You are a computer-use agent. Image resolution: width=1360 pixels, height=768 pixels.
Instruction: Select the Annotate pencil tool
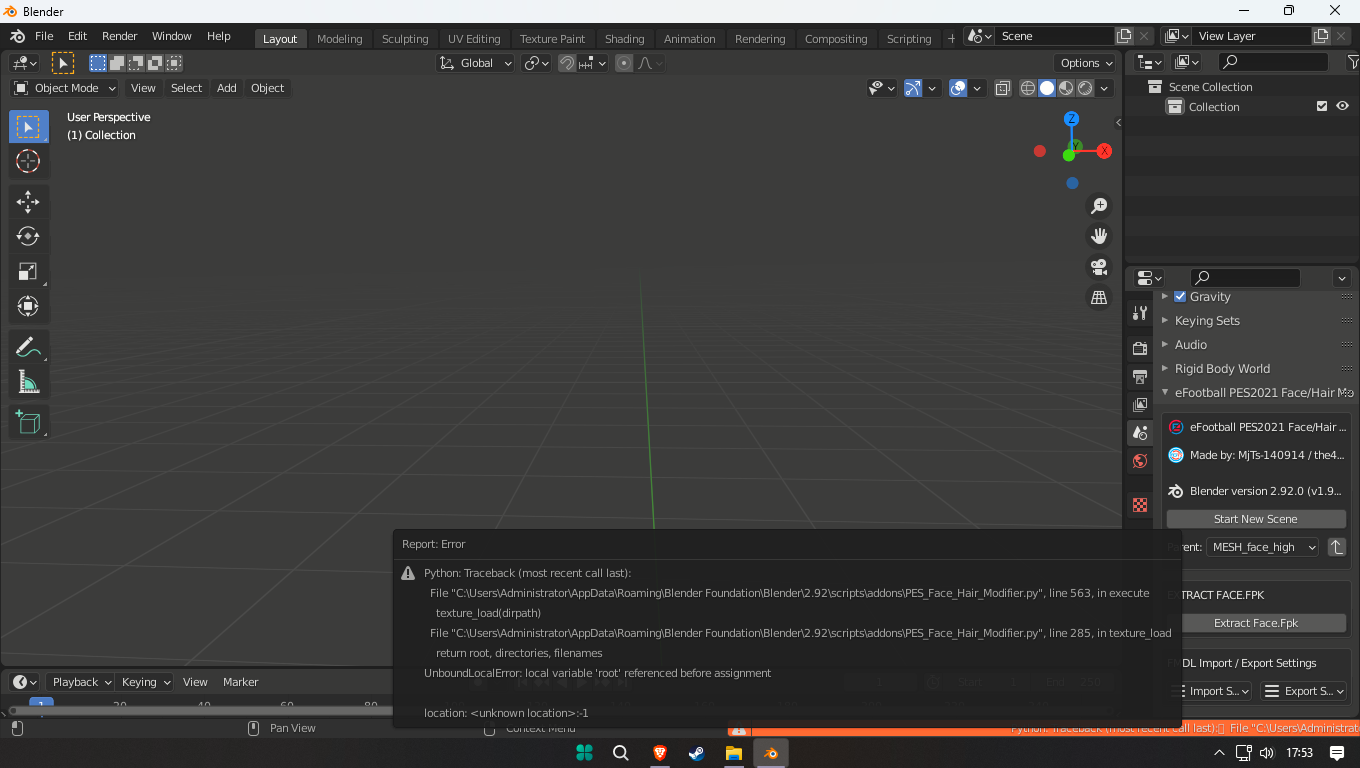tap(28, 347)
